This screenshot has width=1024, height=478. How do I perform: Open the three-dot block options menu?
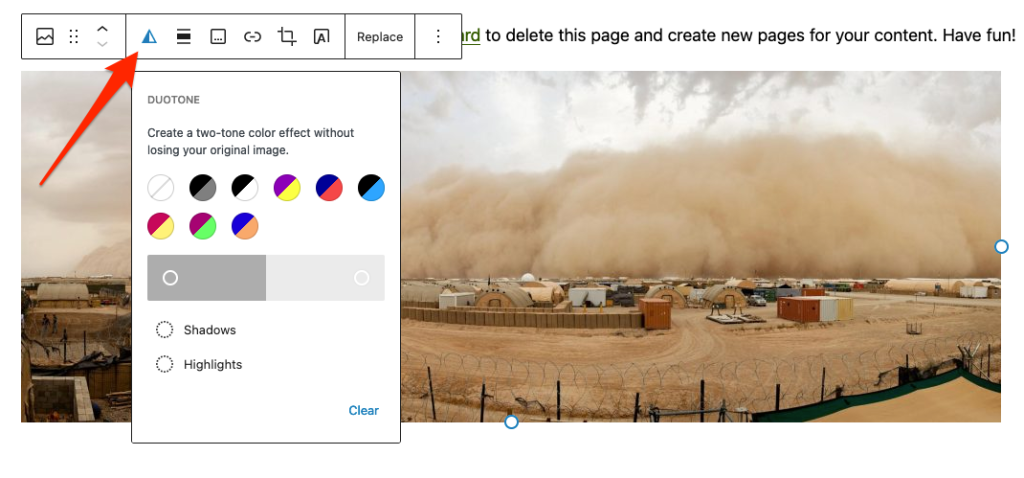[x=438, y=37]
